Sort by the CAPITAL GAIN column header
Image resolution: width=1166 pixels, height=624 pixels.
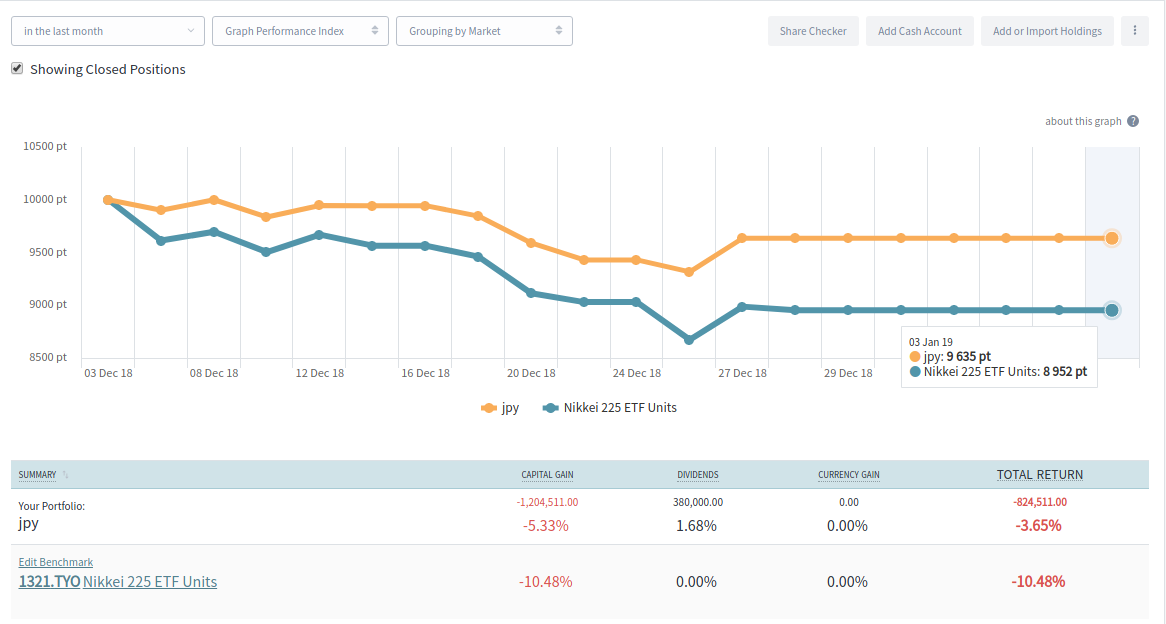click(x=547, y=475)
